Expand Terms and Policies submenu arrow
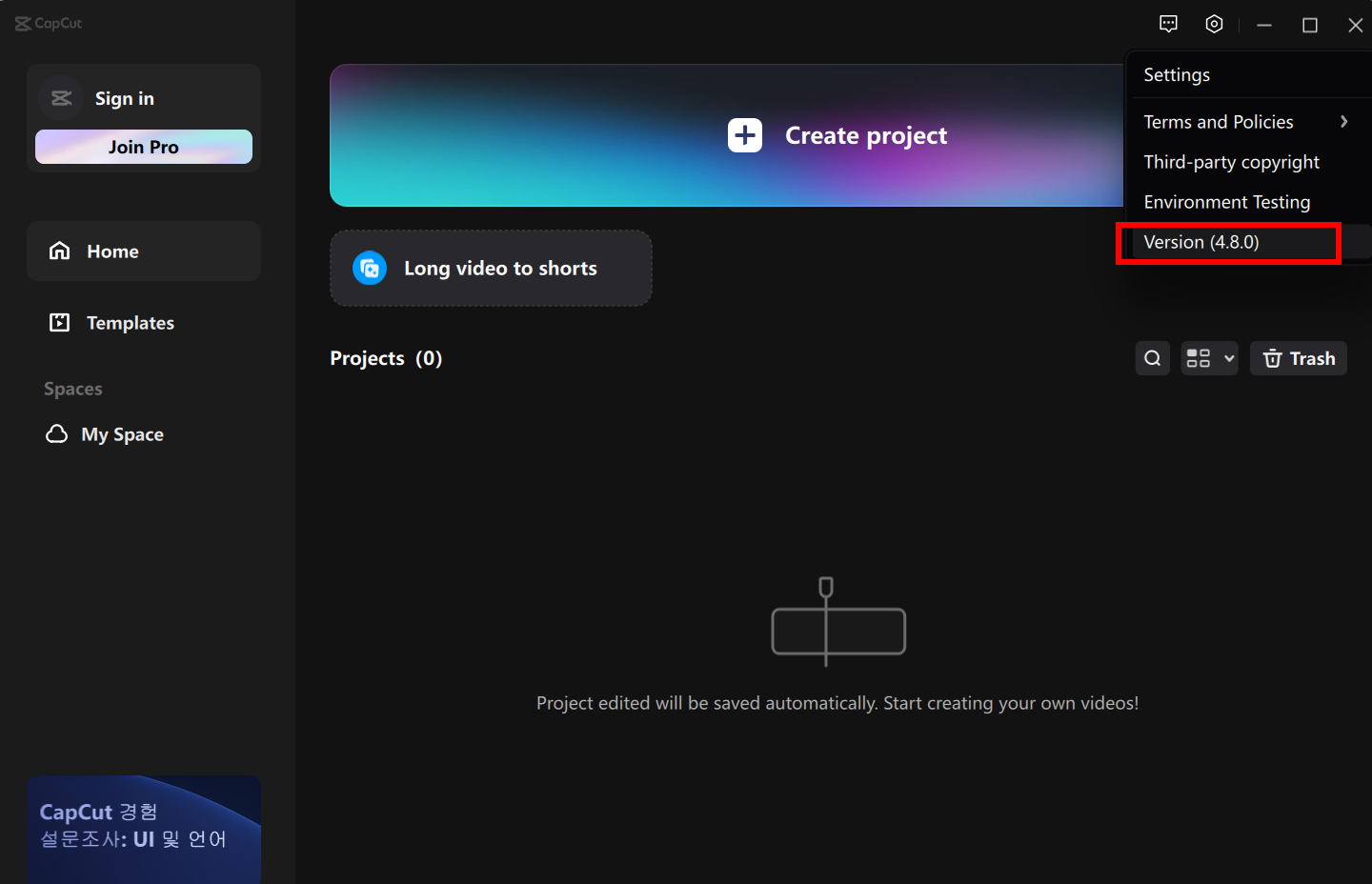Image resolution: width=1372 pixels, height=884 pixels. pos(1343,122)
